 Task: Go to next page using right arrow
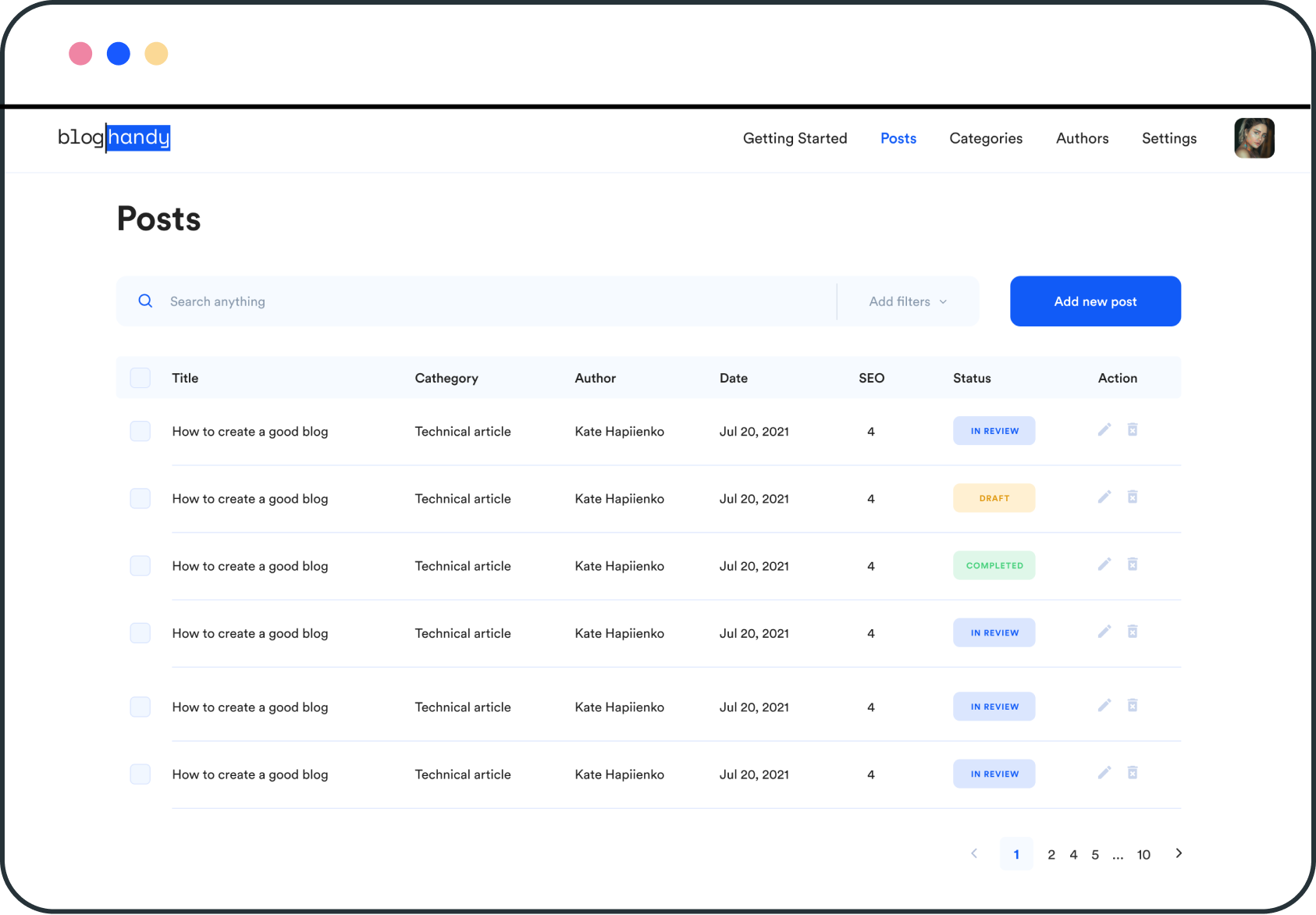(x=1179, y=853)
